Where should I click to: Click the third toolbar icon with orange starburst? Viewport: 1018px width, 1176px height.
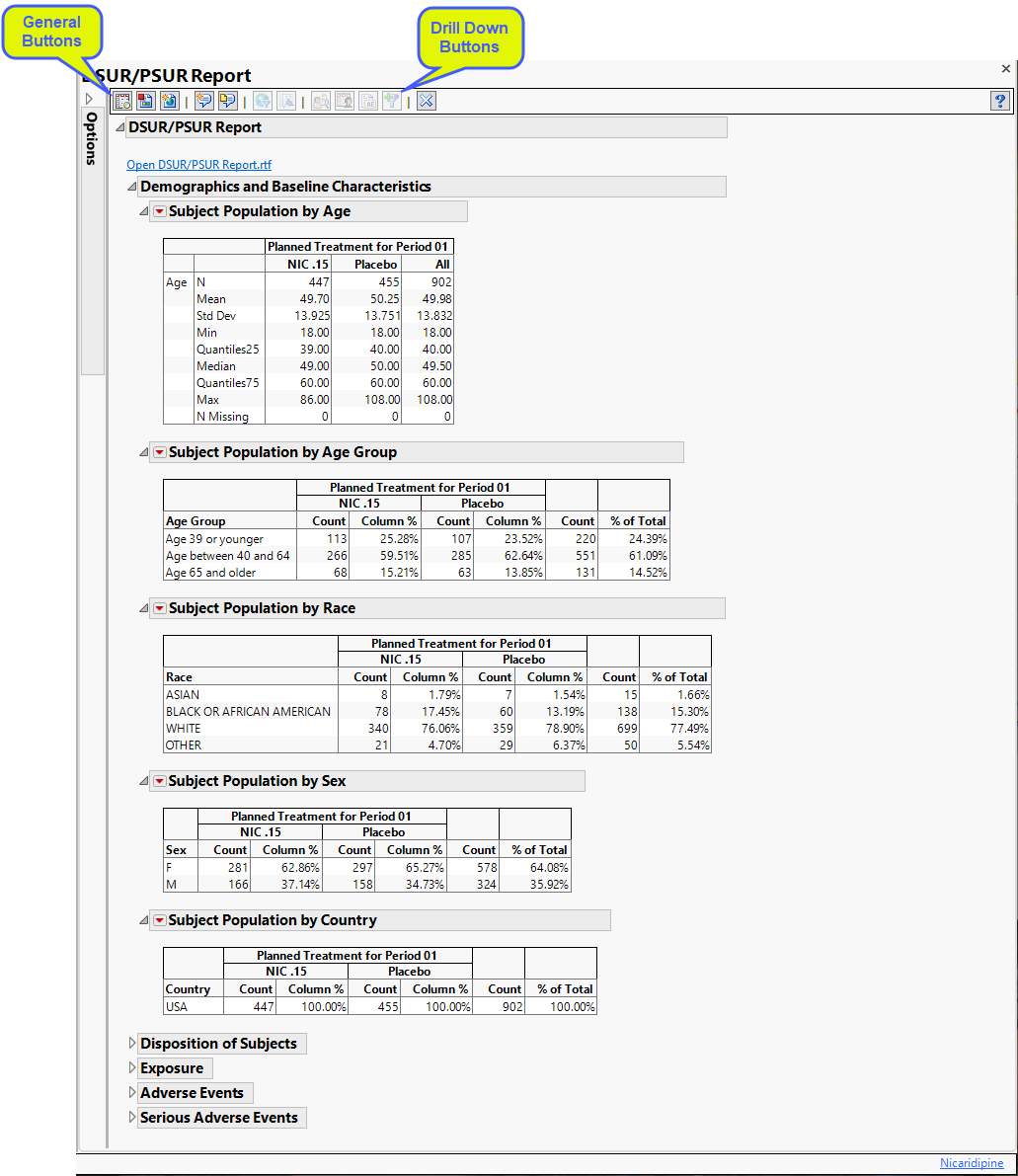[169, 101]
